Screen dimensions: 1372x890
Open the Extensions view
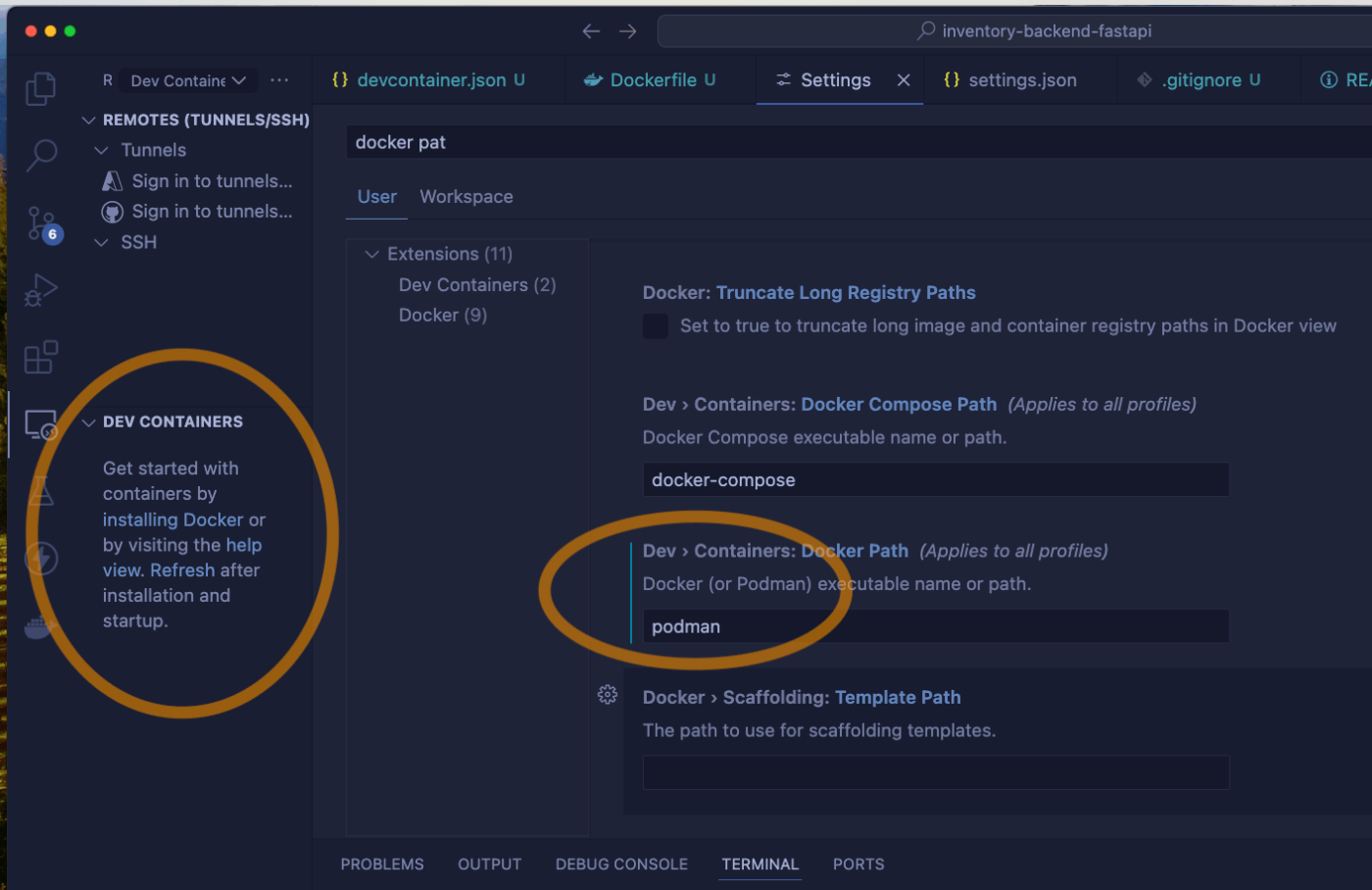pos(40,358)
